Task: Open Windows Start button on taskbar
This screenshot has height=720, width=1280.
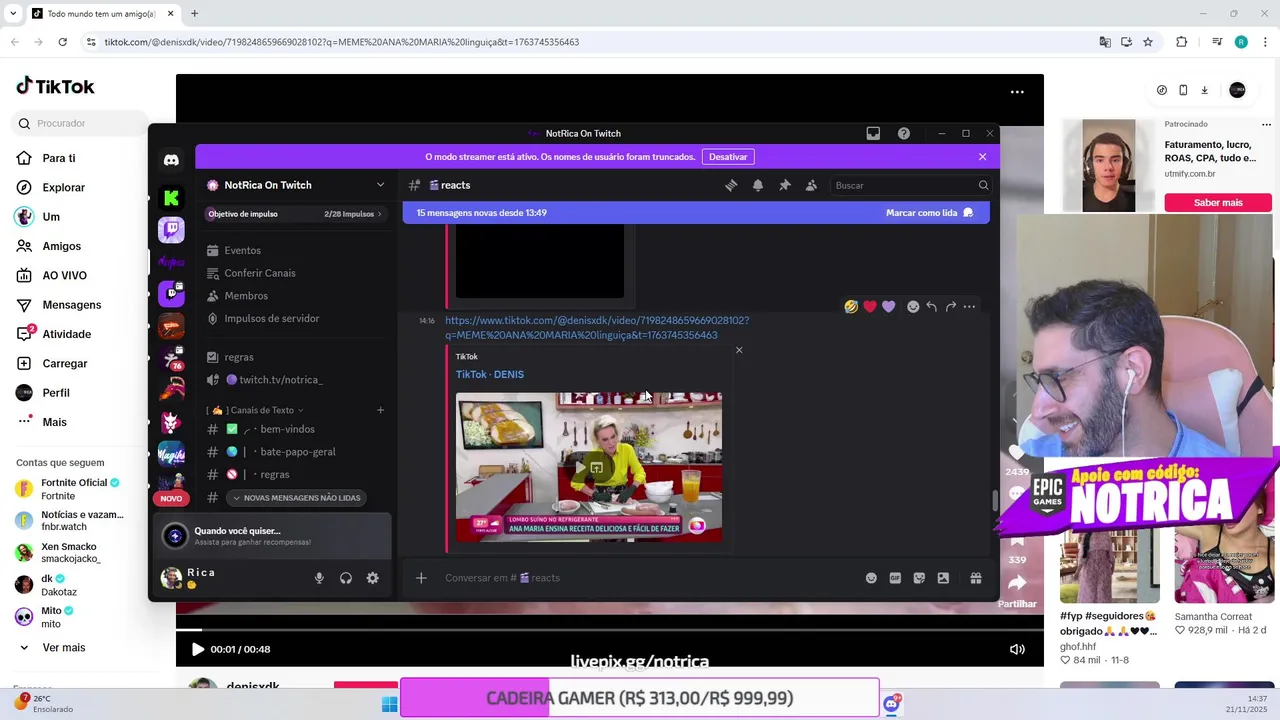Action: (389, 704)
